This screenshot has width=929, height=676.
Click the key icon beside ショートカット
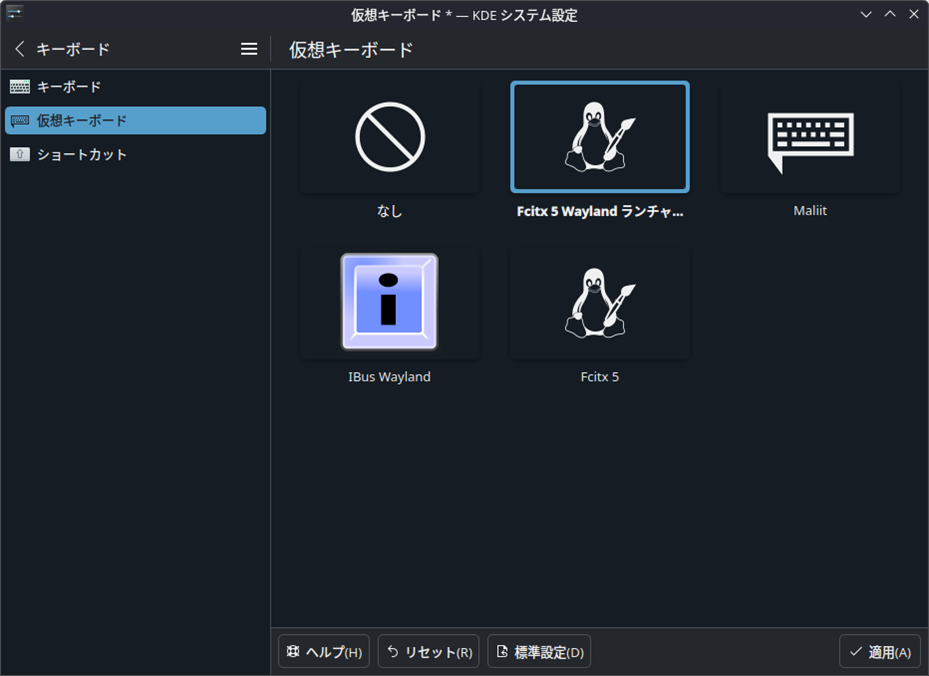pyautogui.click(x=18, y=154)
